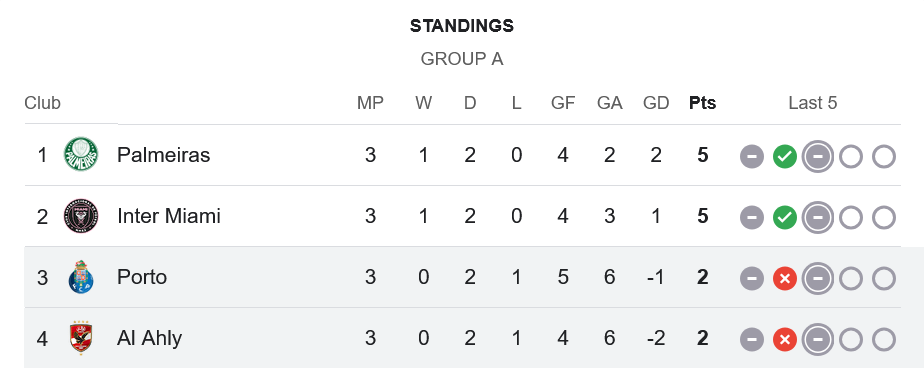Viewport: 924px width, 385px height.
Task: Open the Inter Miami team name link
Action: click(x=169, y=216)
